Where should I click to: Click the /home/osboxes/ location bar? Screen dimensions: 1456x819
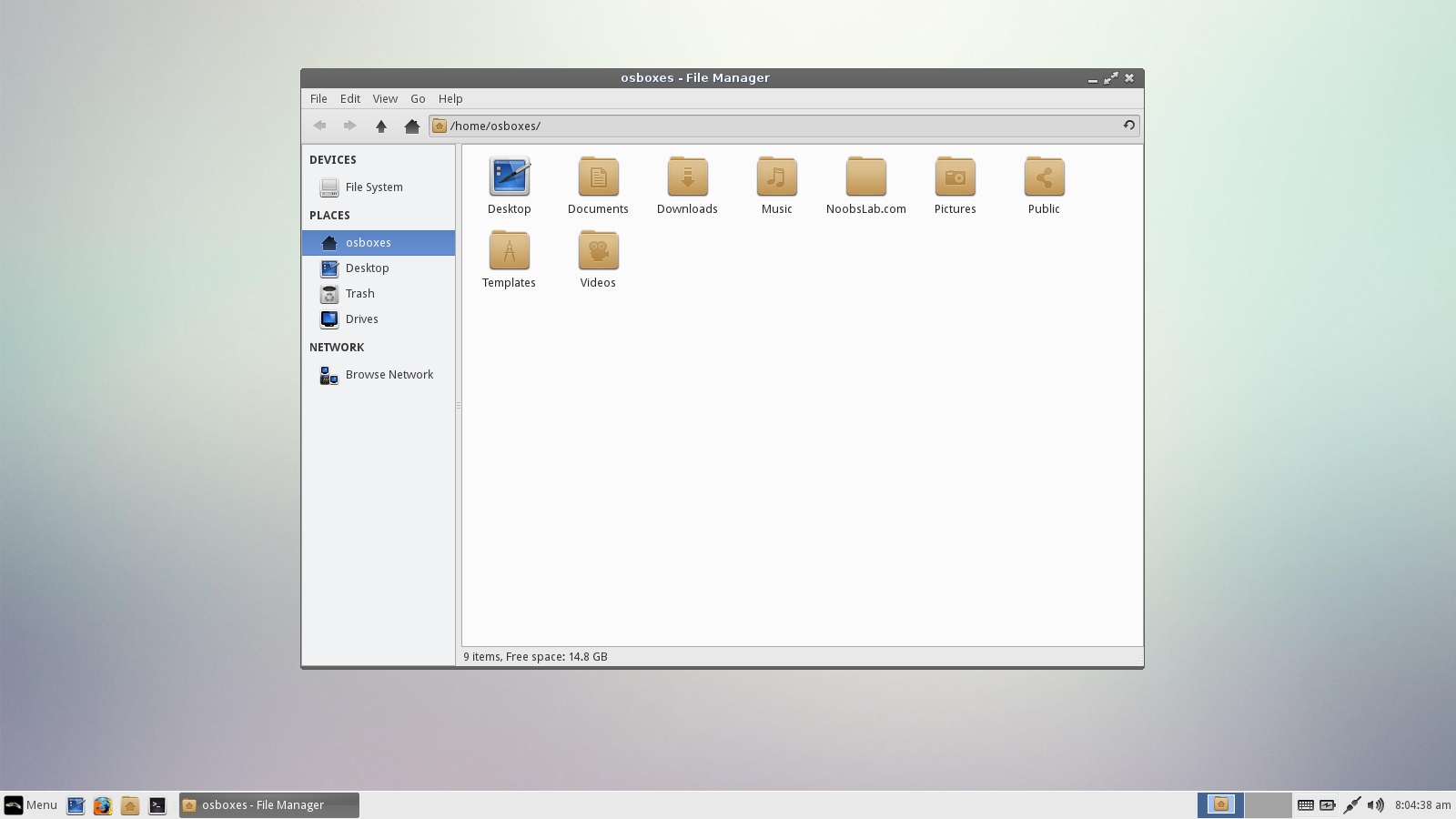coord(783,126)
